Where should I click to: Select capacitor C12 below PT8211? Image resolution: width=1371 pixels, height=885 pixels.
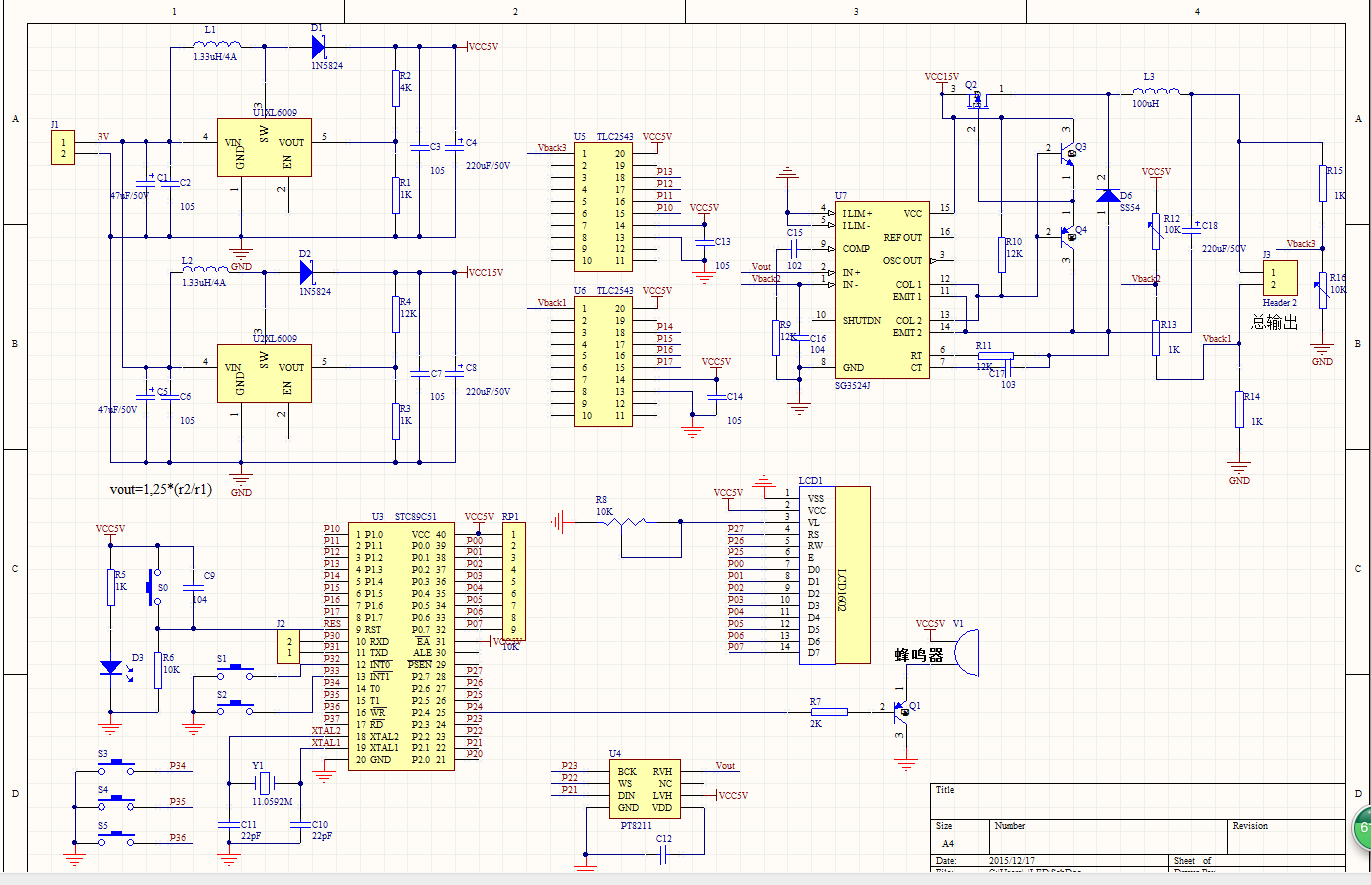click(x=661, y=856)
